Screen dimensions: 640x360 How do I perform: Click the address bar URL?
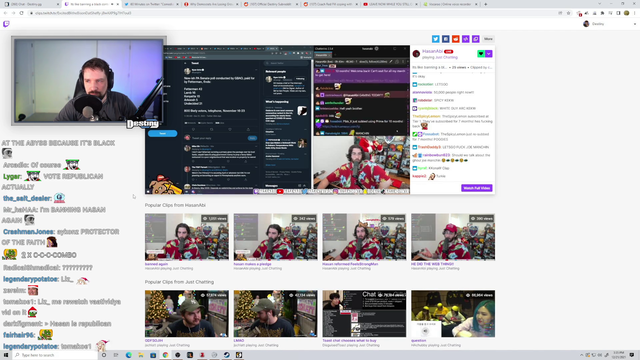tap(83, 13)
